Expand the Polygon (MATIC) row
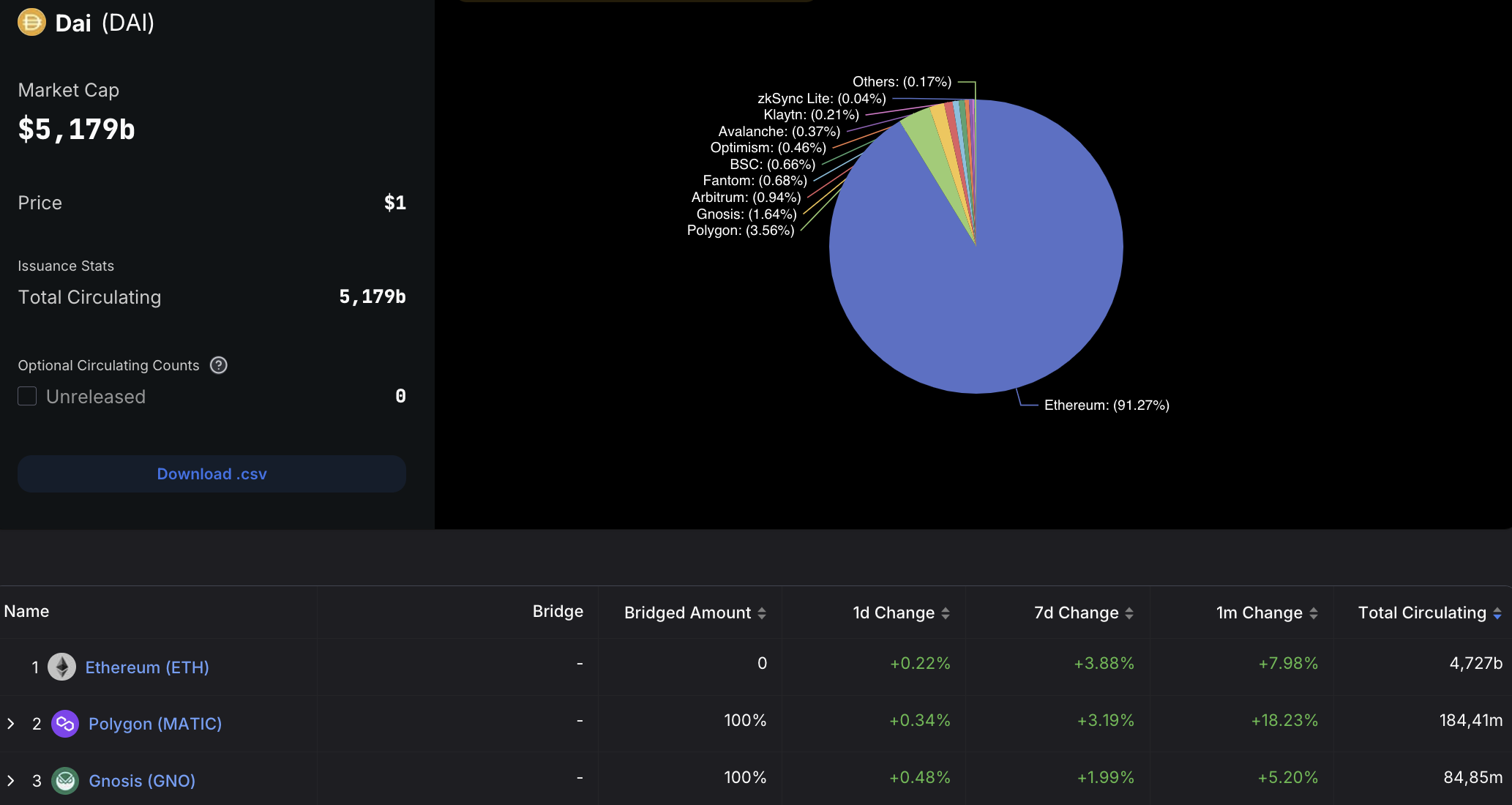The image size is (1512, 805). click(x=11, y=724)
